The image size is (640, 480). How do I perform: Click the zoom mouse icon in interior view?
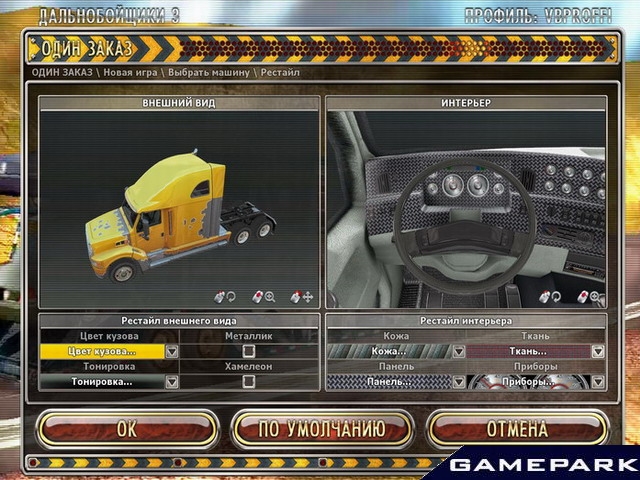point(590,297)
